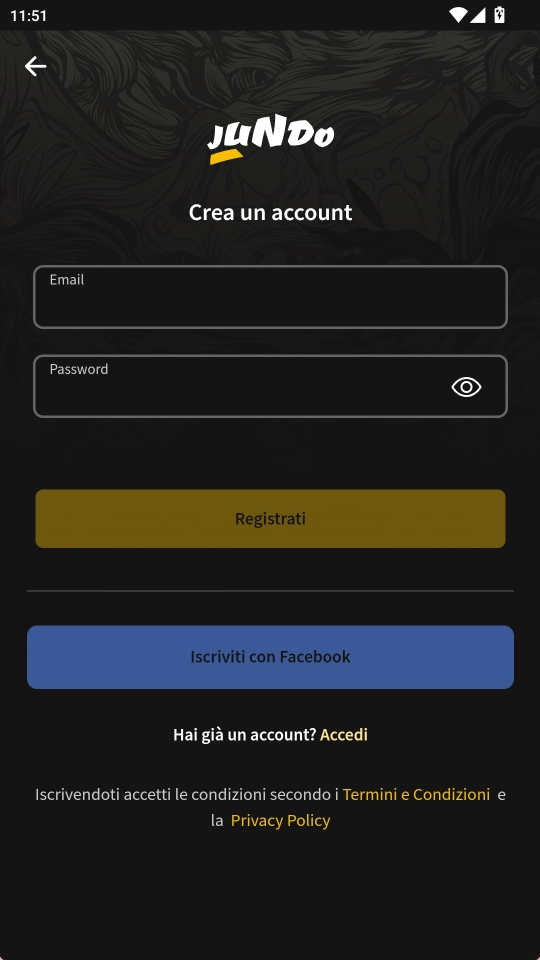This screenshot has height=960, width=540.
Task: Open the Privacy Policy link
Action: click(280, 820)
